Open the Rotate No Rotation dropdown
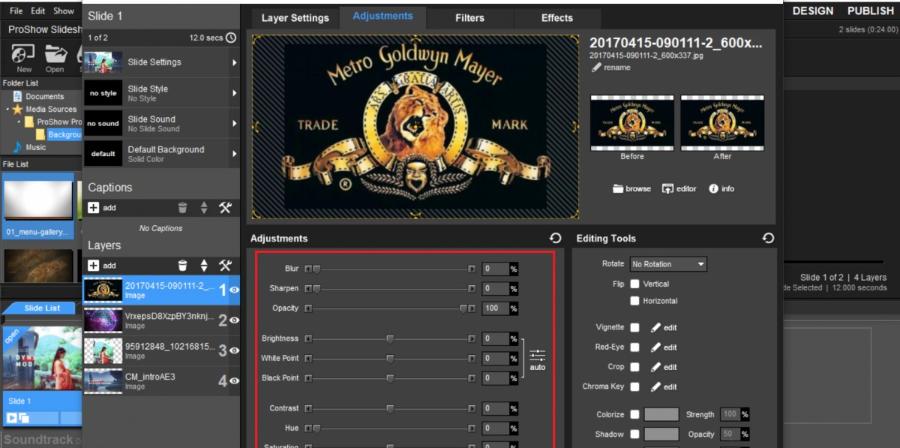 [668, 264]
